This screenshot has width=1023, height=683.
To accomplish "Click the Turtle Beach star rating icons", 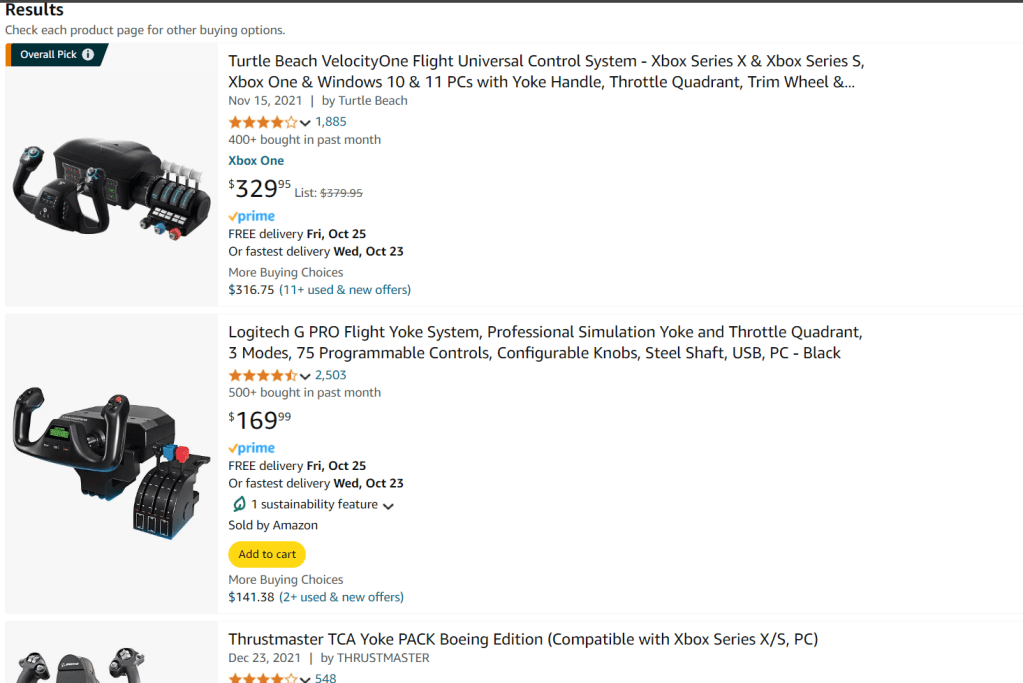I will (x=263, y=122).
